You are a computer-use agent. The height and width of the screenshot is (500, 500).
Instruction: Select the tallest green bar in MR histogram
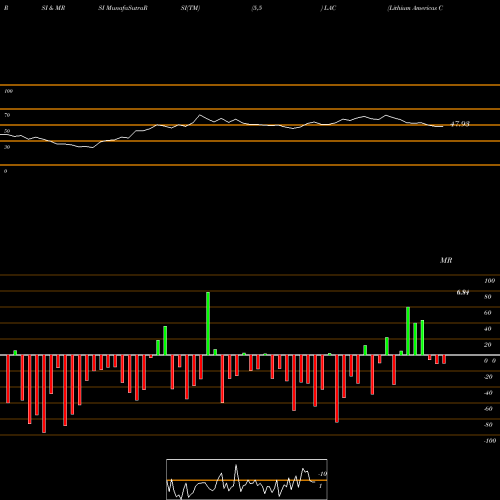click(208, 324)
